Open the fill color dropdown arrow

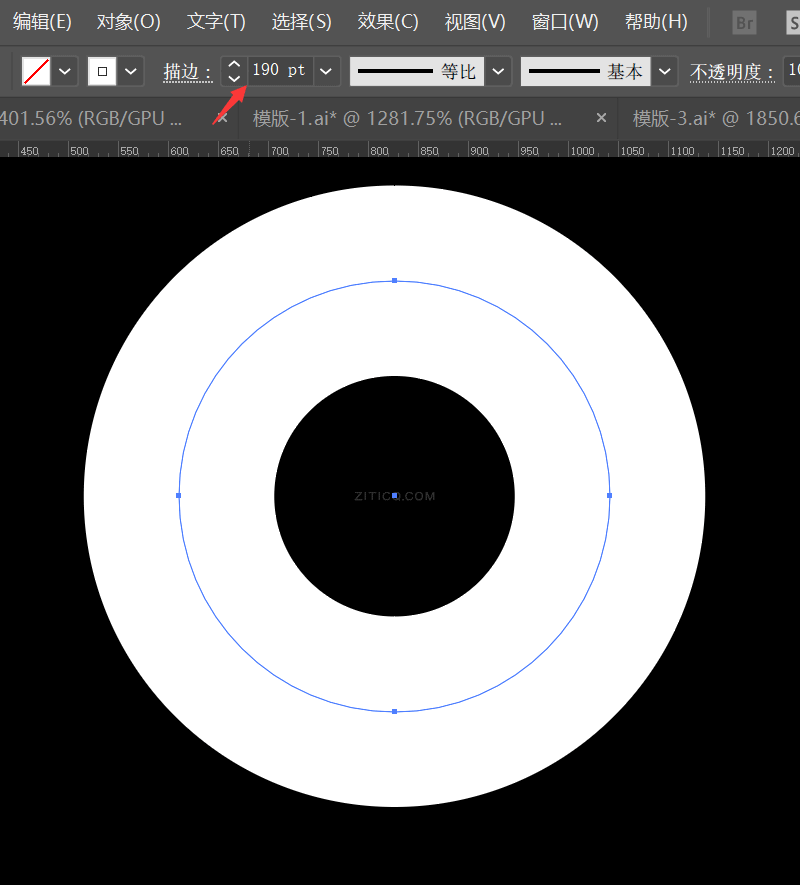[x=65, y=72]
